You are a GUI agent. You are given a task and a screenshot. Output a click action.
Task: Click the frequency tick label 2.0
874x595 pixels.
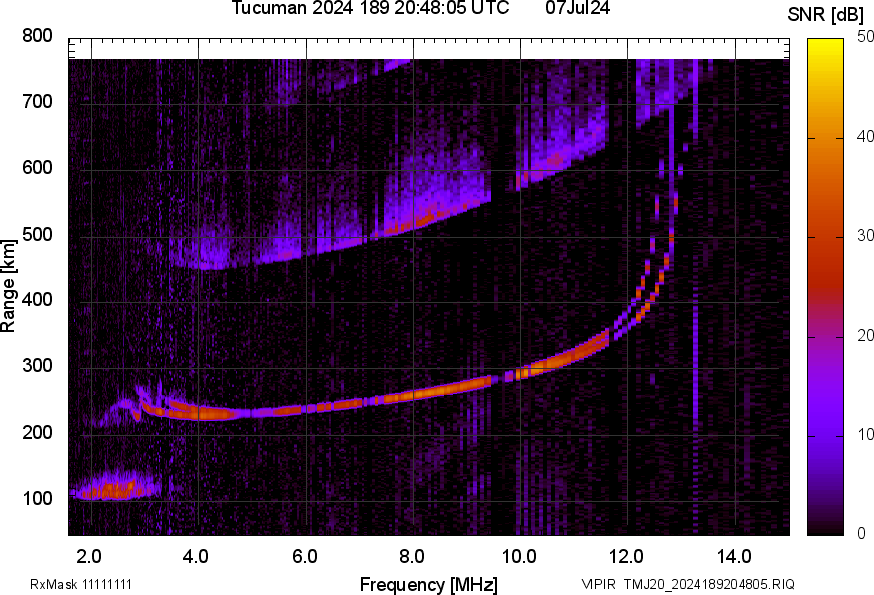coord(89,556)
